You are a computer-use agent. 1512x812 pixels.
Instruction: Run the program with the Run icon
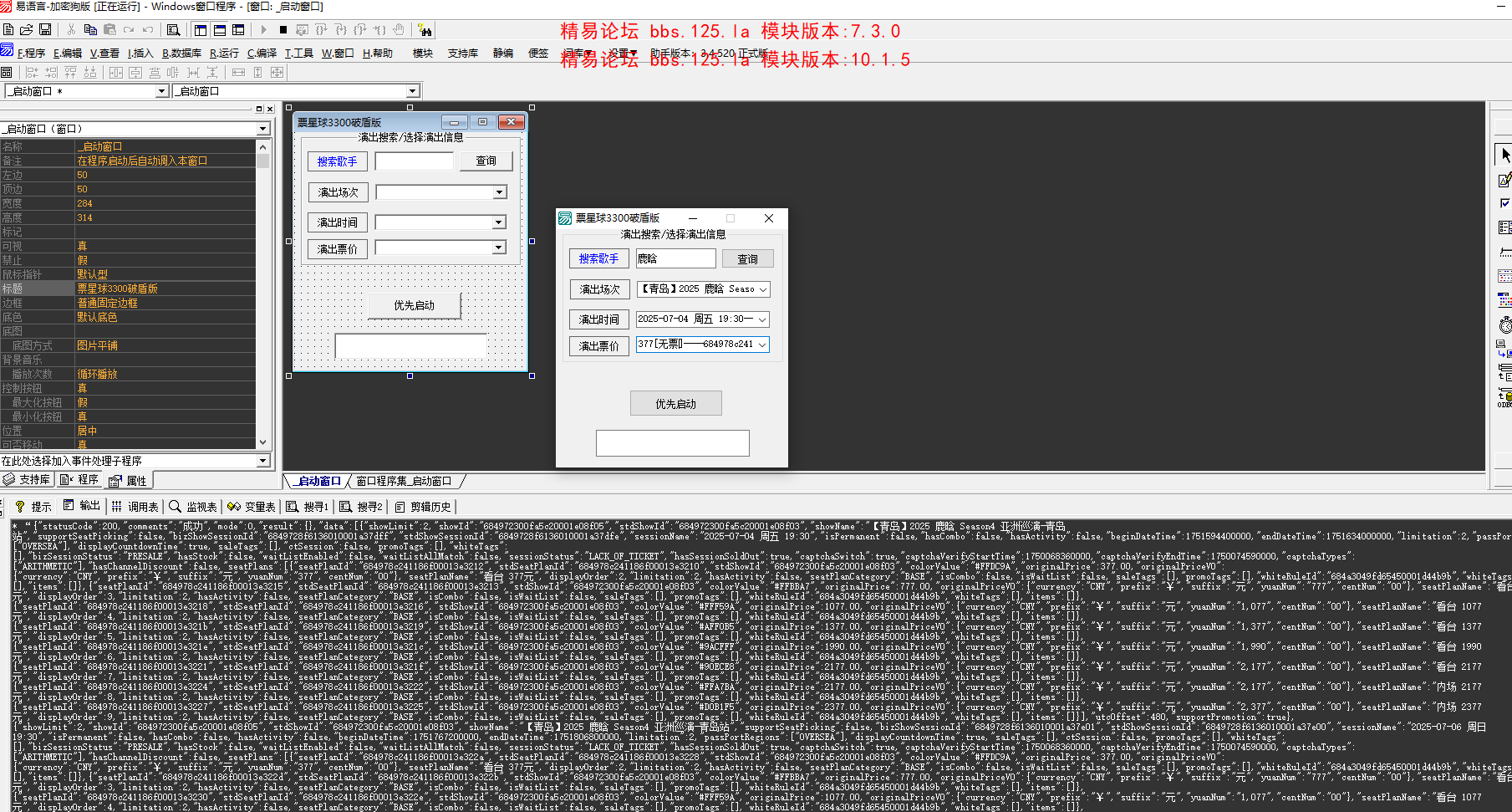point(263,28)
